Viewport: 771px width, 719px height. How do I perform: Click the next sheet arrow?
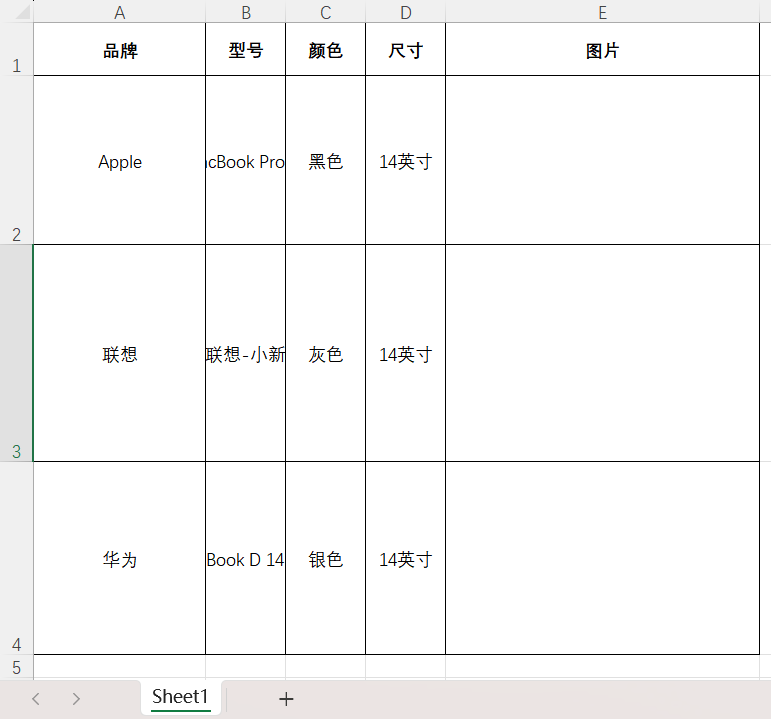click(76, 699)
